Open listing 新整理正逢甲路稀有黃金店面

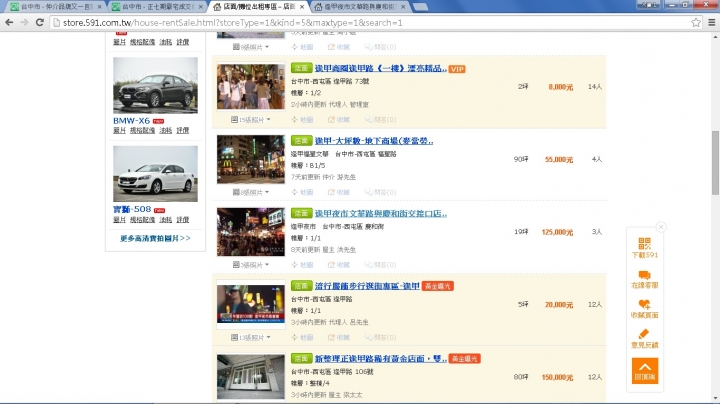click(381, 359)
